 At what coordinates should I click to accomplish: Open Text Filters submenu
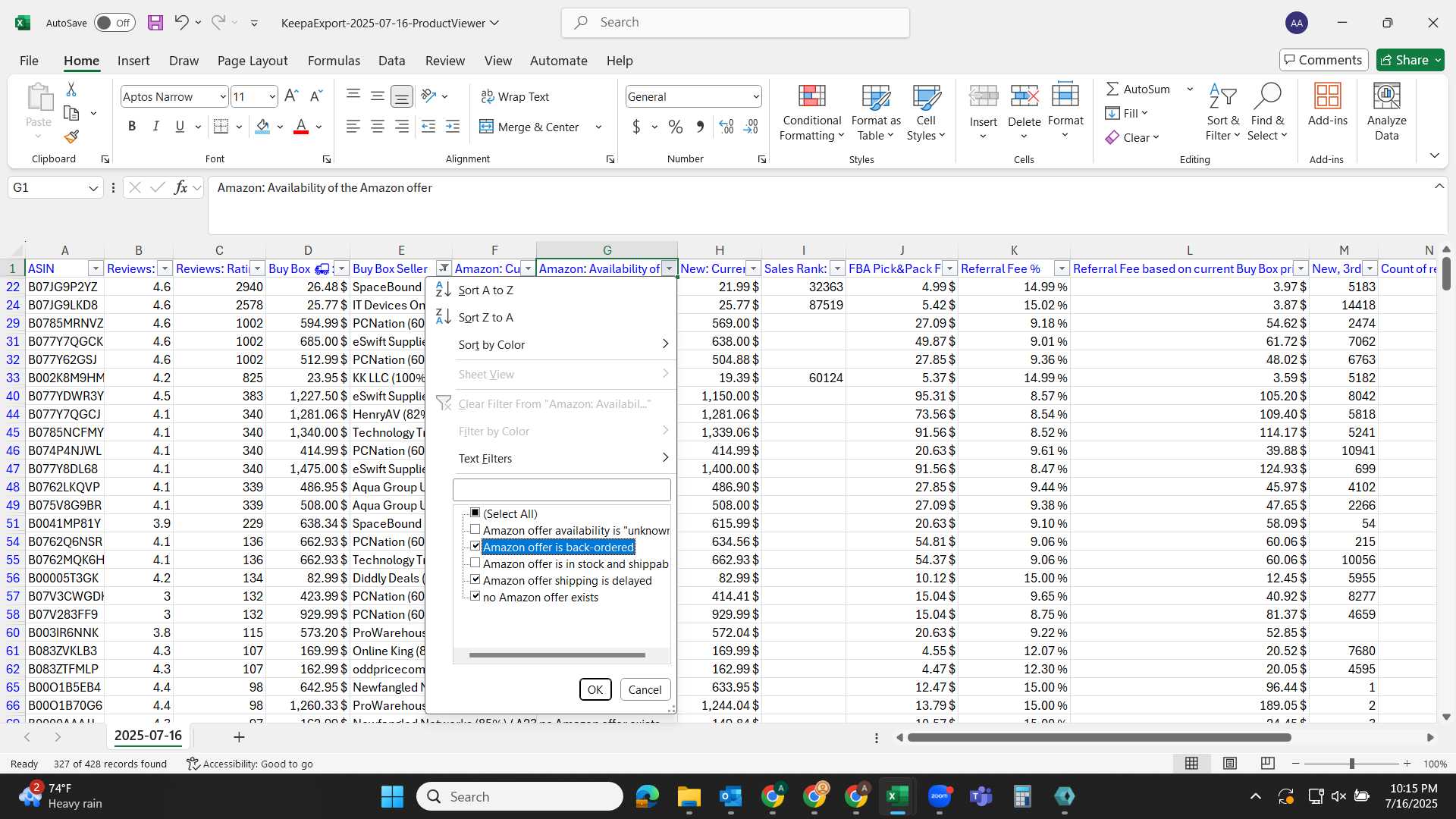click(551, 458)
